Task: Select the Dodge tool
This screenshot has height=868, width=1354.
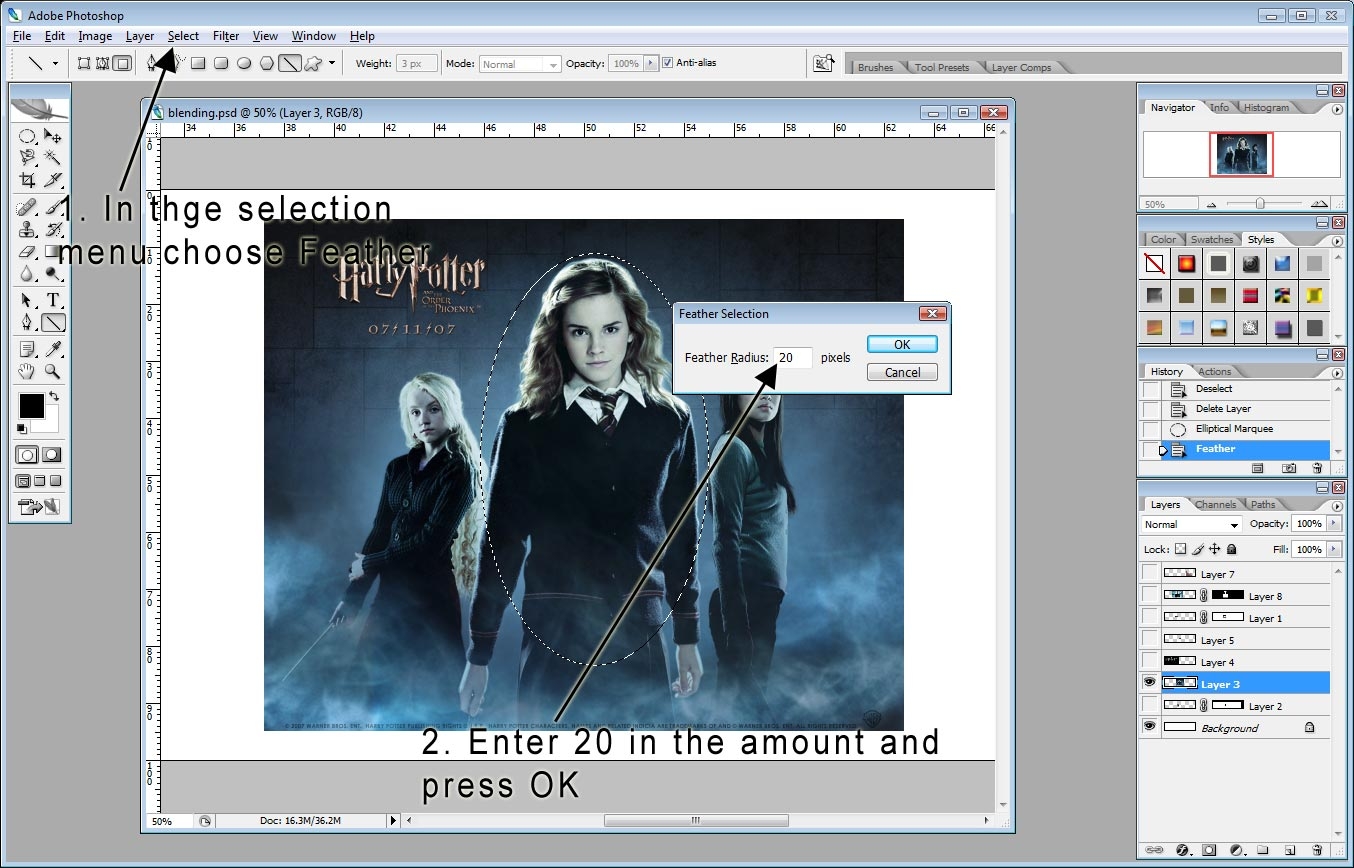Action: (x=53, y=273)
